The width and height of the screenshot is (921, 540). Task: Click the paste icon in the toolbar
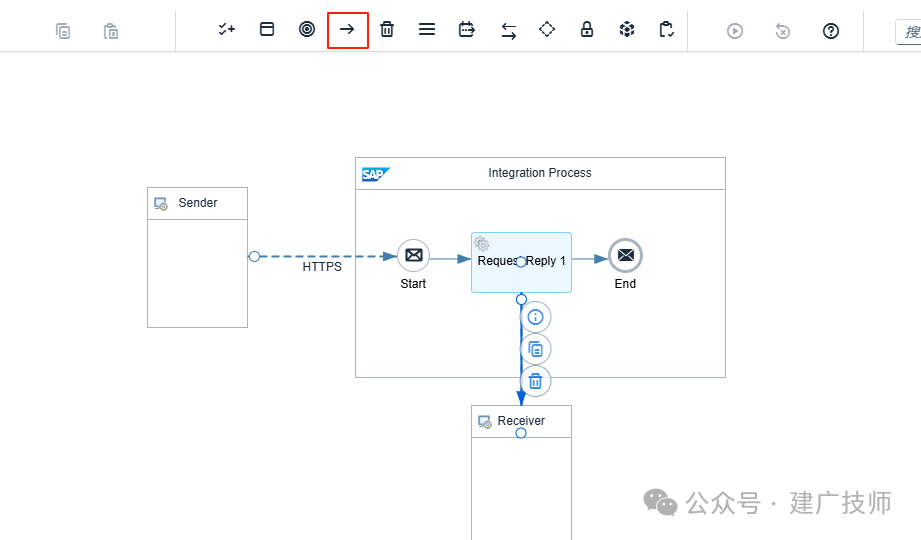pyautogui.click(x=110, y=31)
